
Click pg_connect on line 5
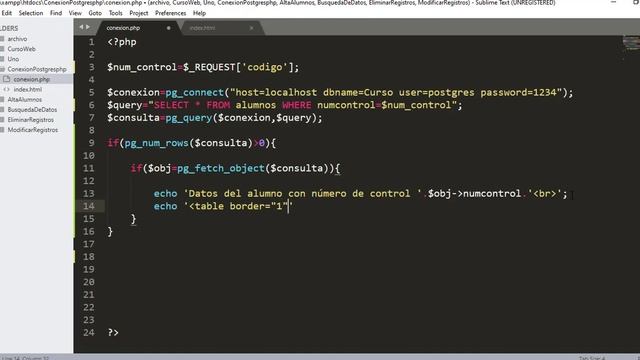(x=194, y=93)
